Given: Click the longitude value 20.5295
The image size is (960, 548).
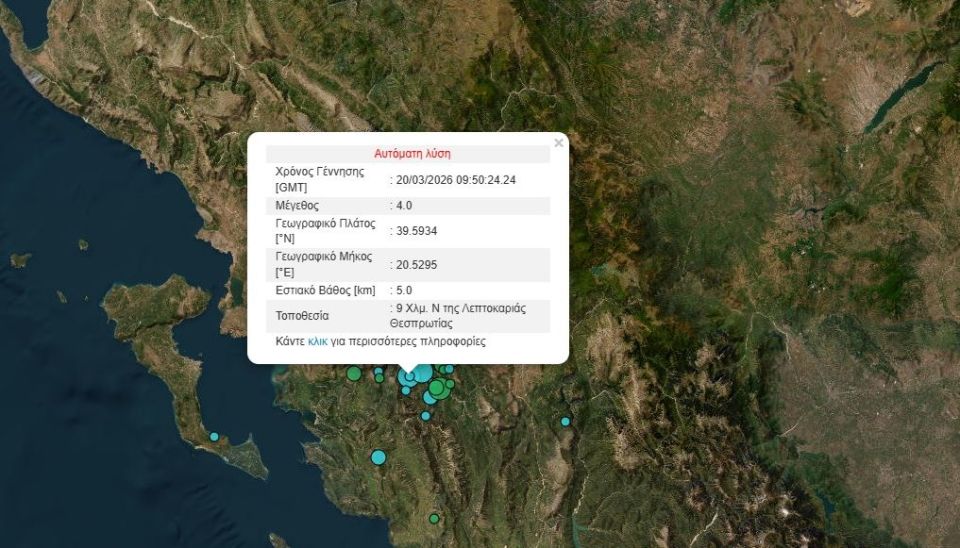Looking at the screenshot, I should pyautogui.click(x=417, y=265).
